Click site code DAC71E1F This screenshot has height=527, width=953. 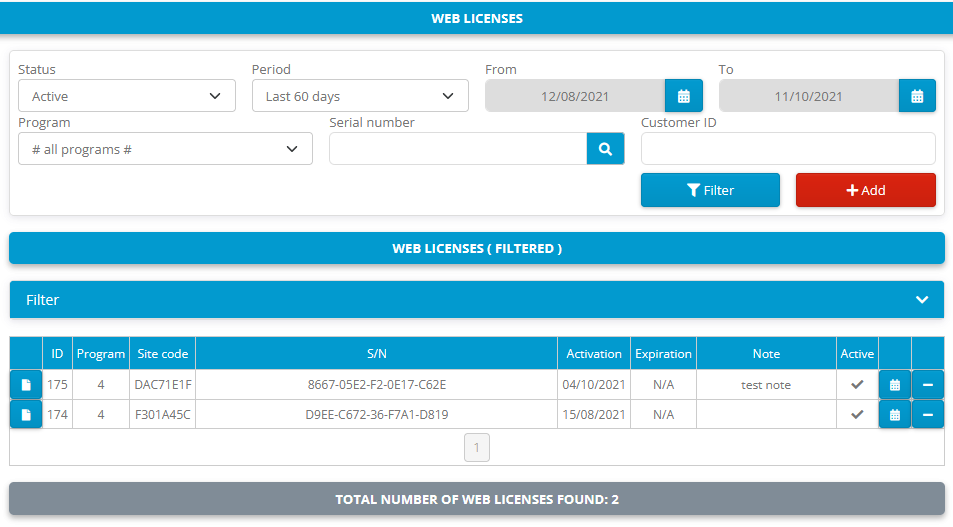(x=162, y=385)
